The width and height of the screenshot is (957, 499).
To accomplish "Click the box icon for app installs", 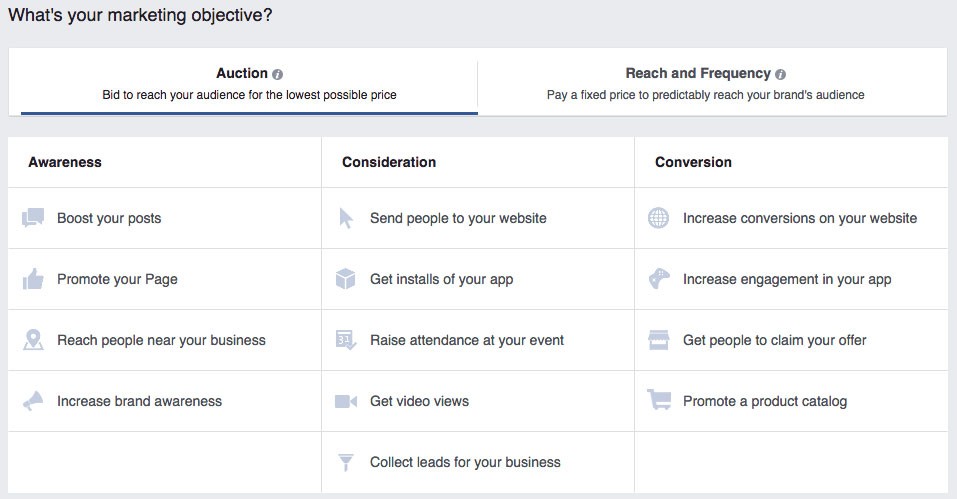I will [x=346, y=279].
